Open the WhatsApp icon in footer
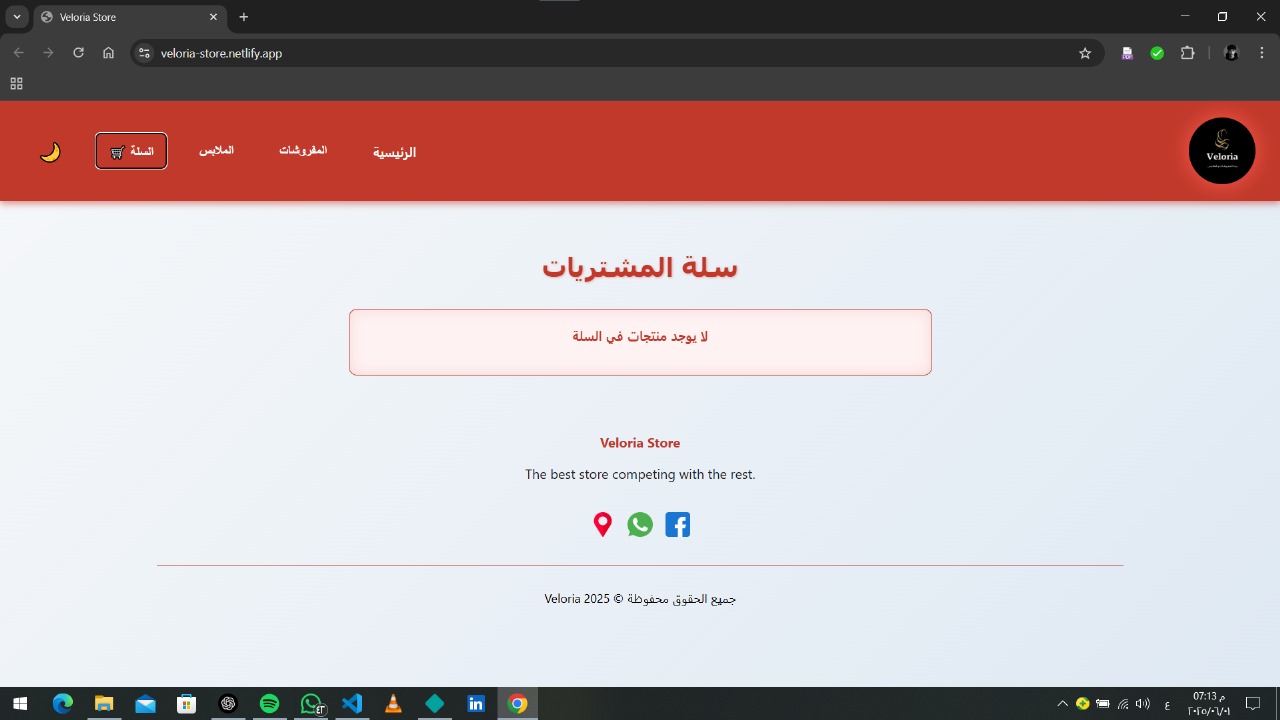1280x720 pixels. [x=640, y=524]
